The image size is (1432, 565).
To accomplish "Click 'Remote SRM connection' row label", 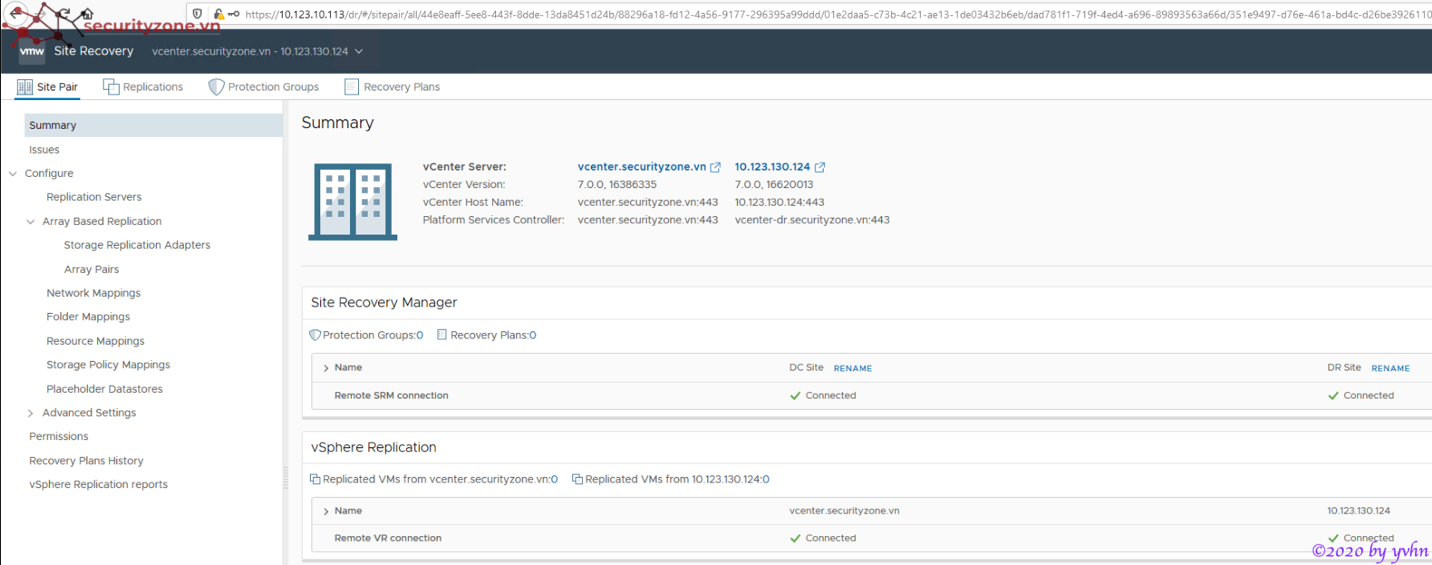I will [x=391, y=396].
